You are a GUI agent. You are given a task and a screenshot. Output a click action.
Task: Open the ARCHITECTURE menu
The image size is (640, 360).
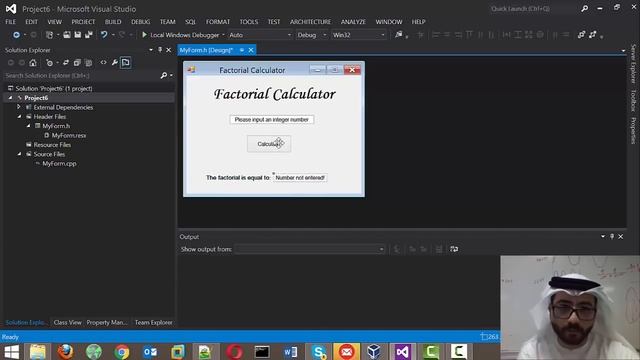coord(310,22)
